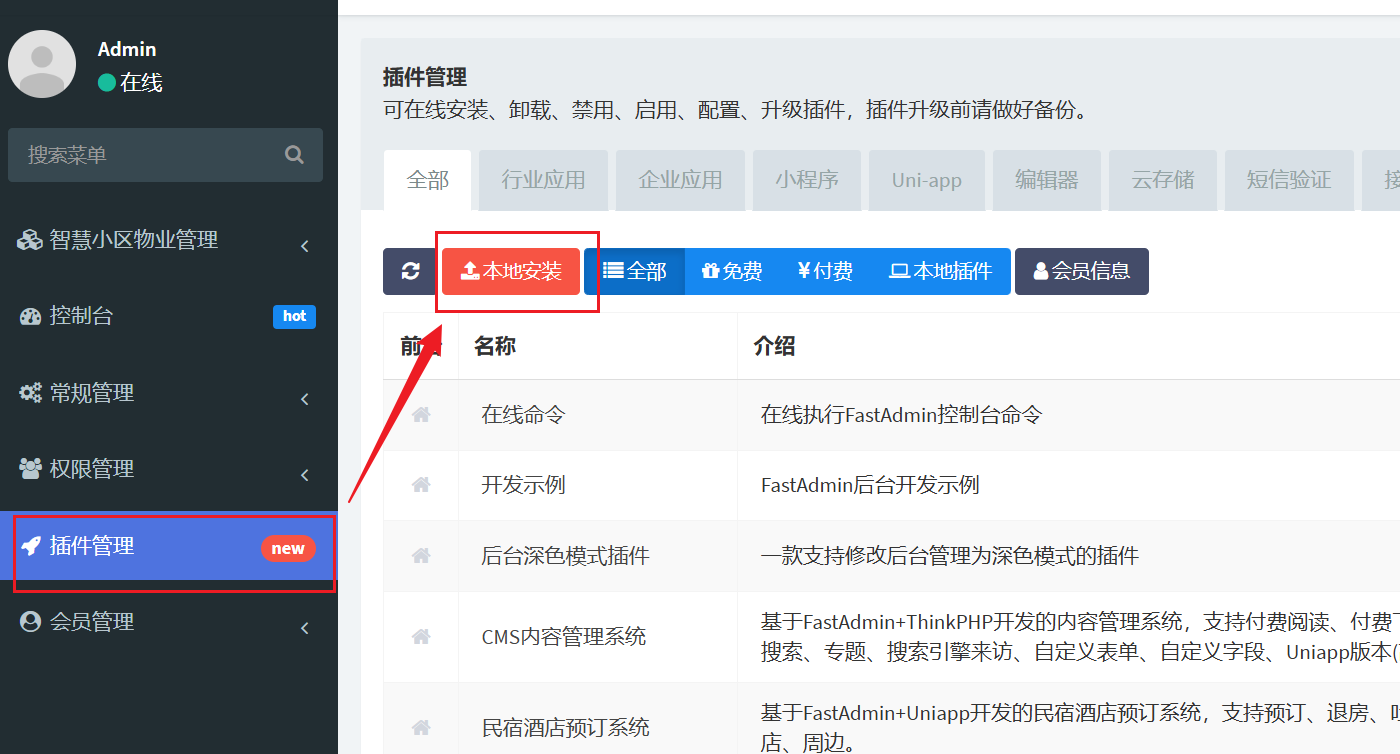
Task: Switch to the 行业应用 tab
Action: click(x=543, y=181)
